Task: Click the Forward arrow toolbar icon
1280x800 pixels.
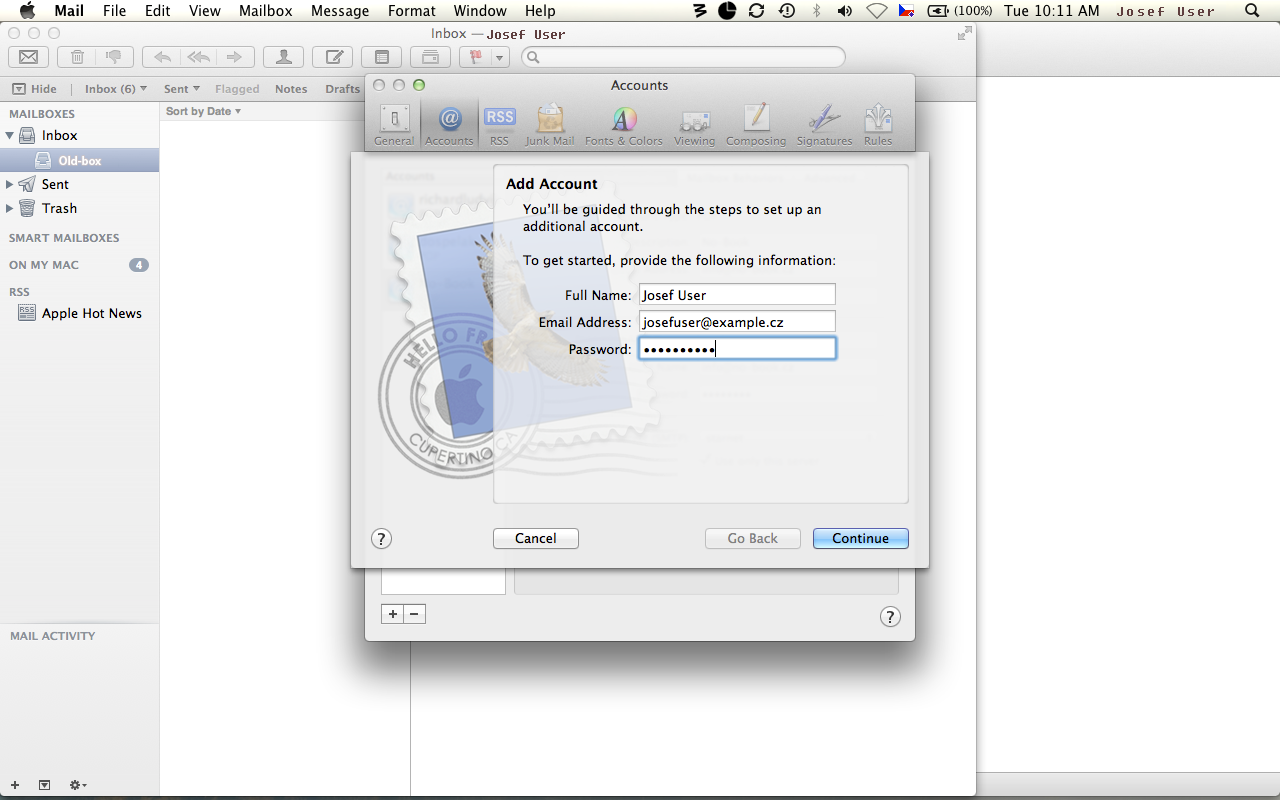Action: (x=235, y=57)
